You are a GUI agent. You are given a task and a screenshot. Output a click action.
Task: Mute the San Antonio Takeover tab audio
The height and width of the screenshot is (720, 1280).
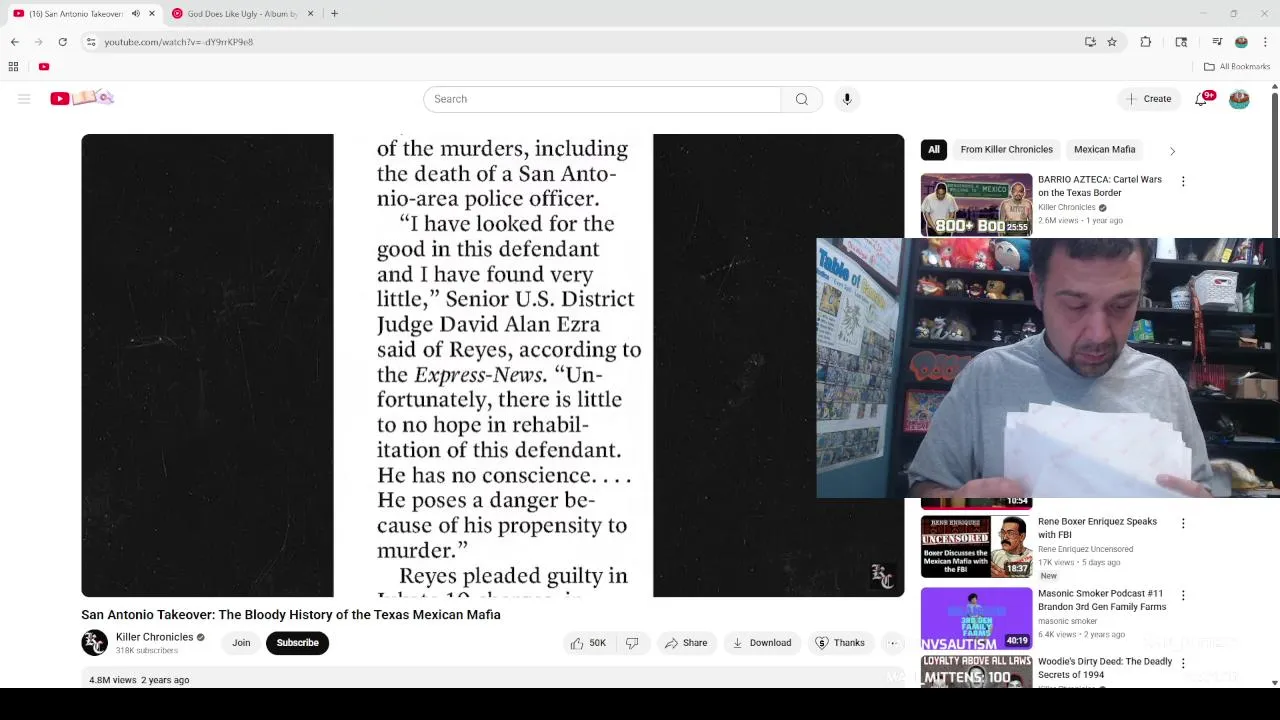pyautogui.click(x=136, y=14)
